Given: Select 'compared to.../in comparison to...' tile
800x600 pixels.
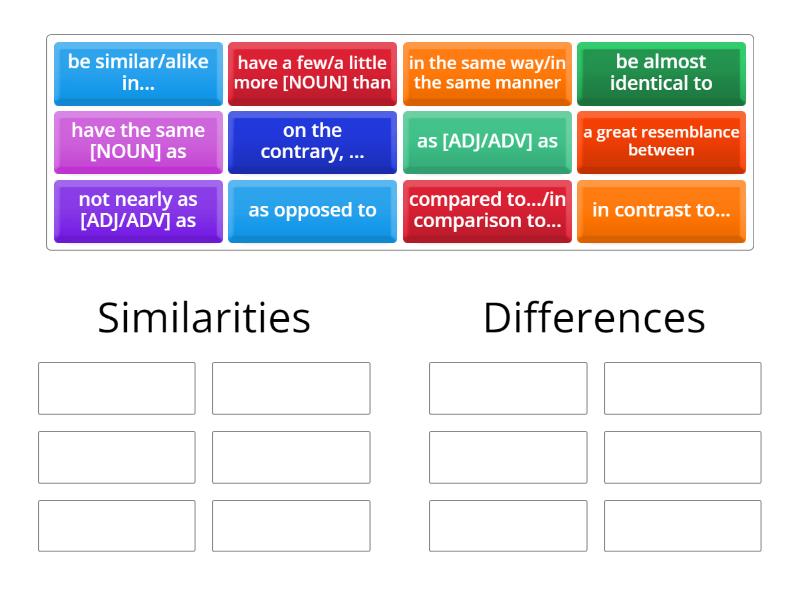Looking at the screenshot, I should [487, 210].
